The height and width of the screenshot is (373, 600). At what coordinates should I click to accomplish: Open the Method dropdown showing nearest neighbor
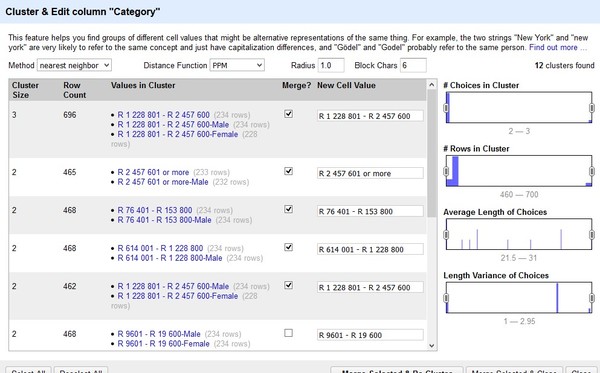(x=74, y=65)
